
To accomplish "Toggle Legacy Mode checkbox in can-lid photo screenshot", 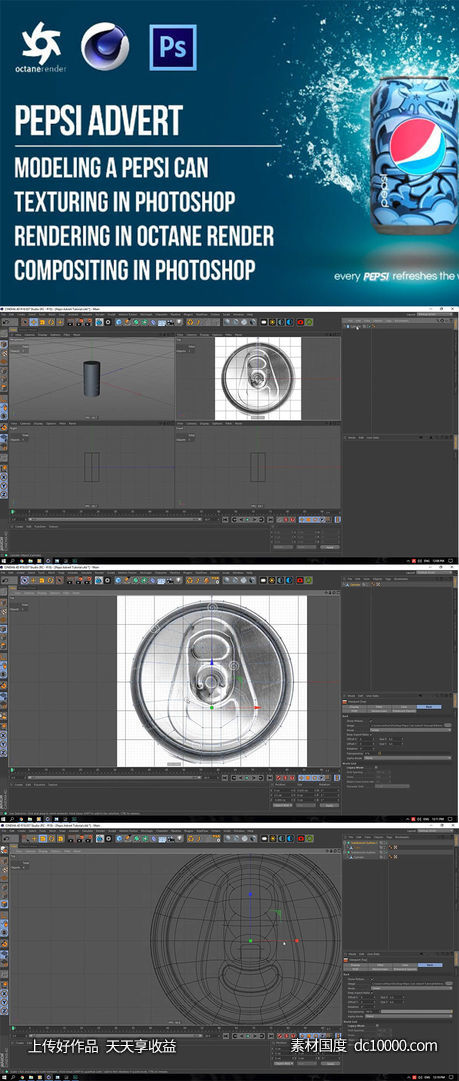I will click(376, 767).
